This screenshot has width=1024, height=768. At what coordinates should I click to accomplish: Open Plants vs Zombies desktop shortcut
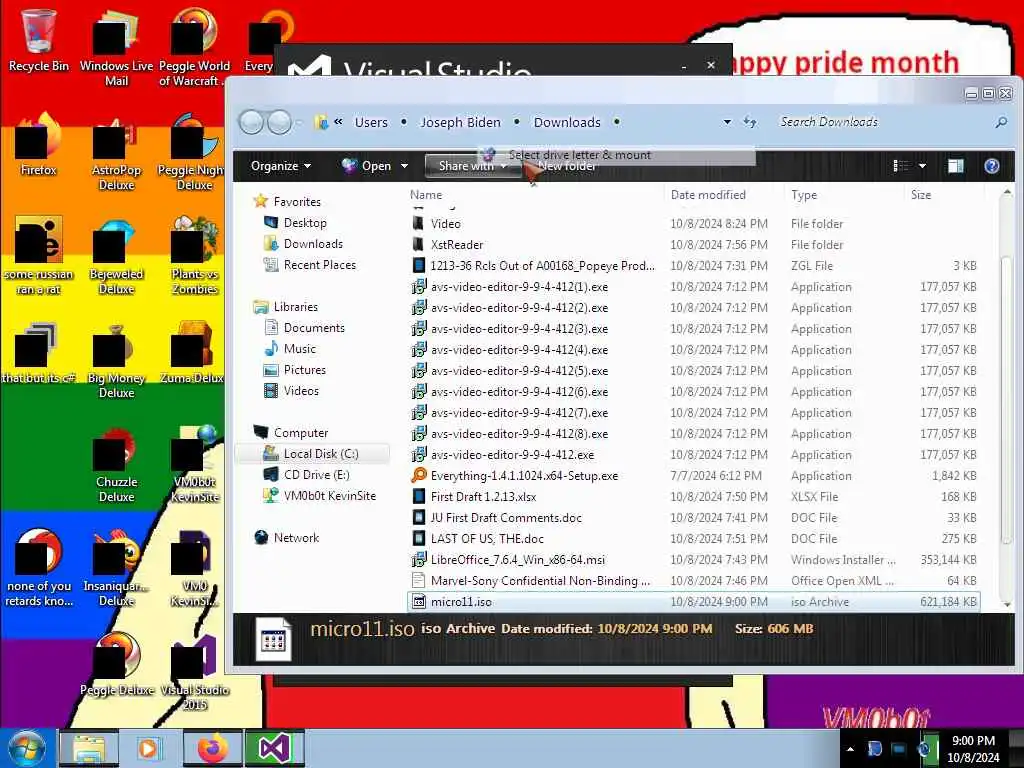(x=195, y=256)
